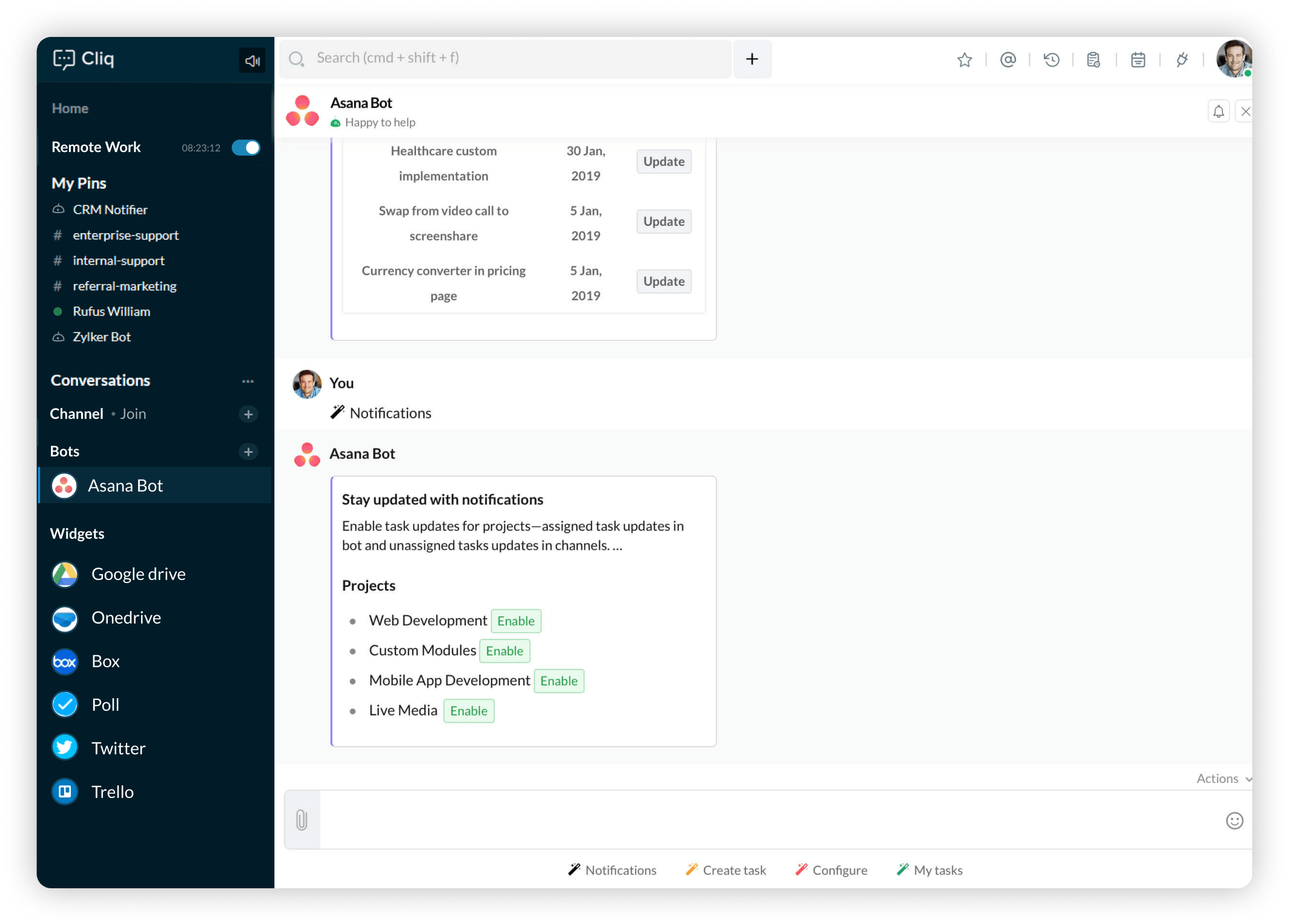Click plus icon next to Channel

tap(248, 414)
